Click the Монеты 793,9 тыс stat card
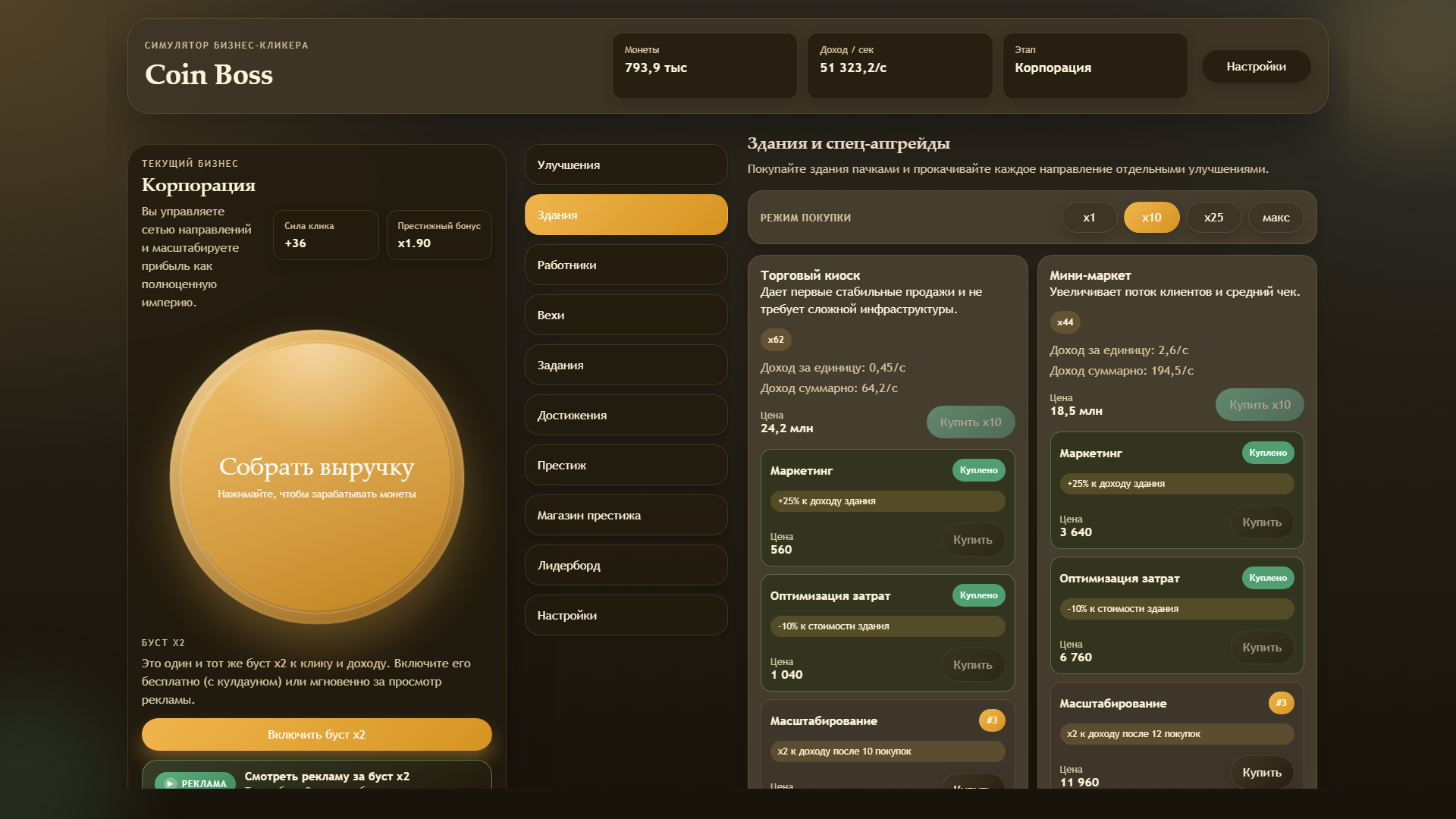The image size is (1456, 819). coord(704,66)
